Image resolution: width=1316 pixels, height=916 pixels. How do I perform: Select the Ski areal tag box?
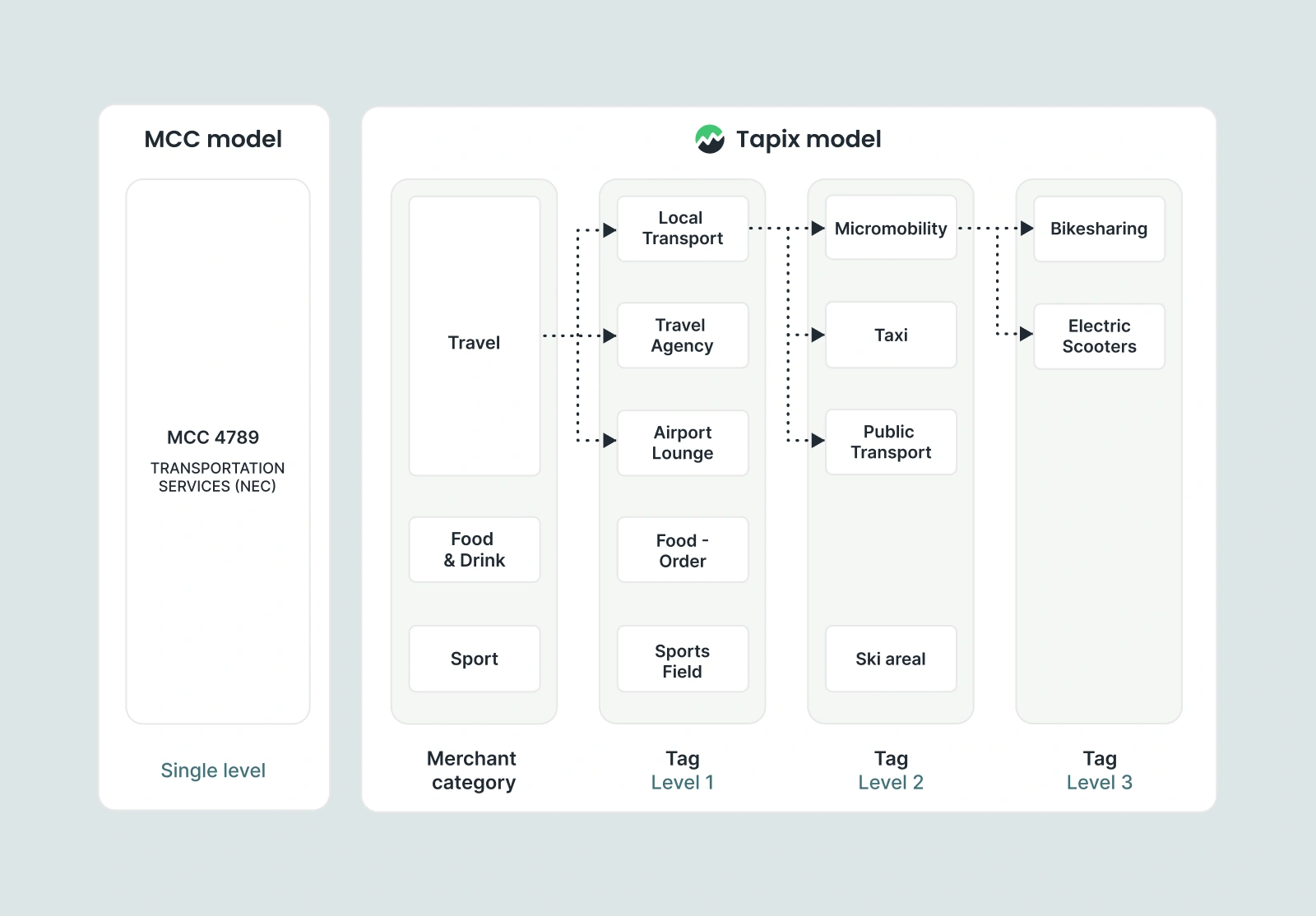(x=891, y=659)
